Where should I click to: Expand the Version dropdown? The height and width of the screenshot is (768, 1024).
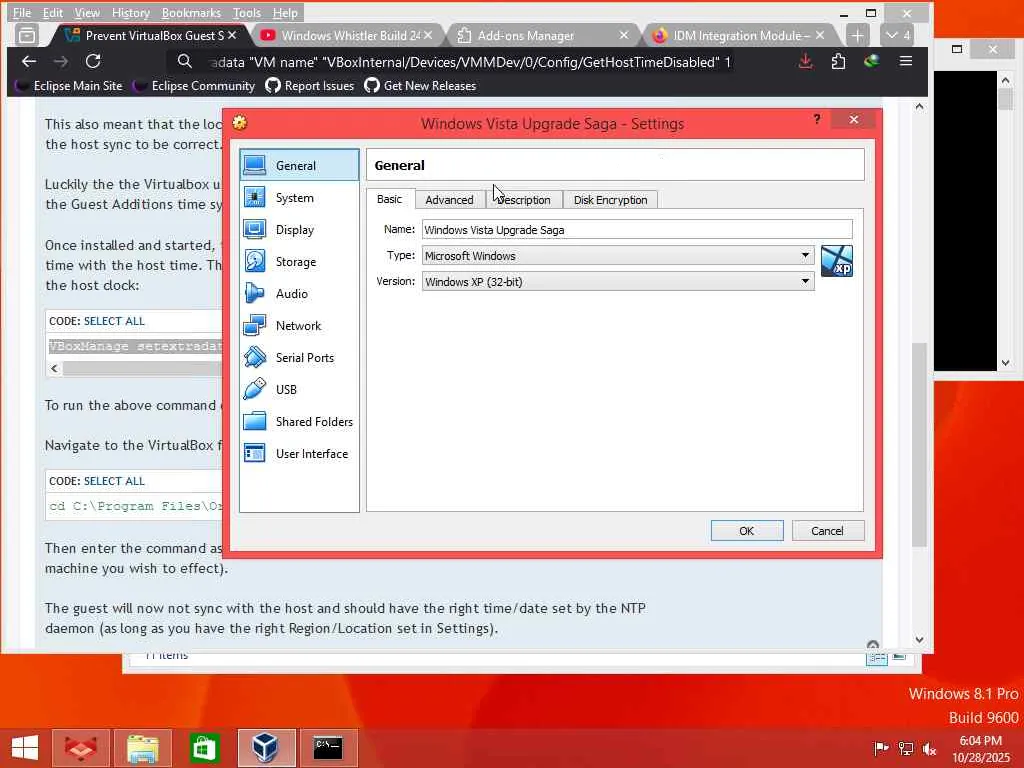(805, 281)
